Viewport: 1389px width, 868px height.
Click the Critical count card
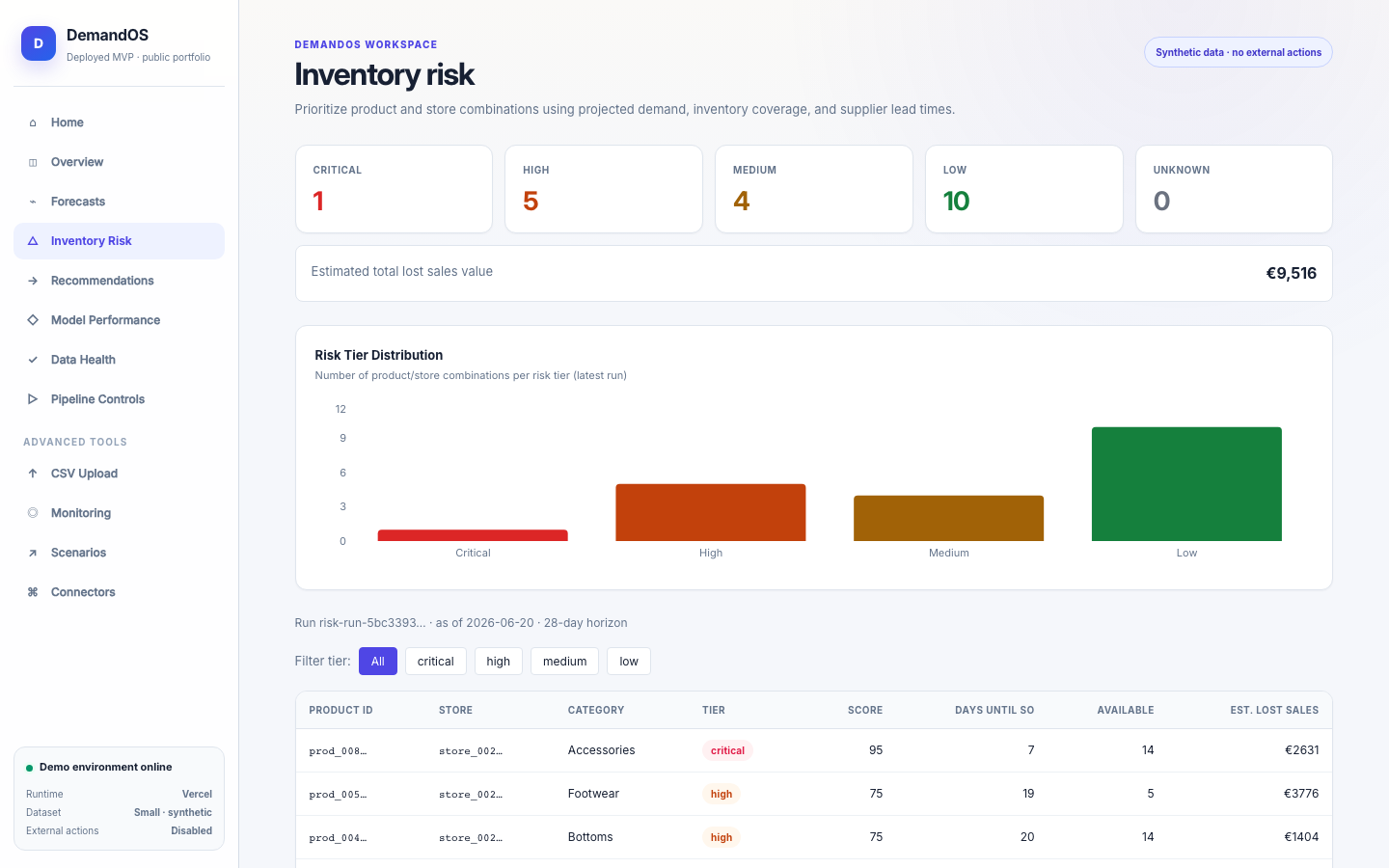click(394, 189)
